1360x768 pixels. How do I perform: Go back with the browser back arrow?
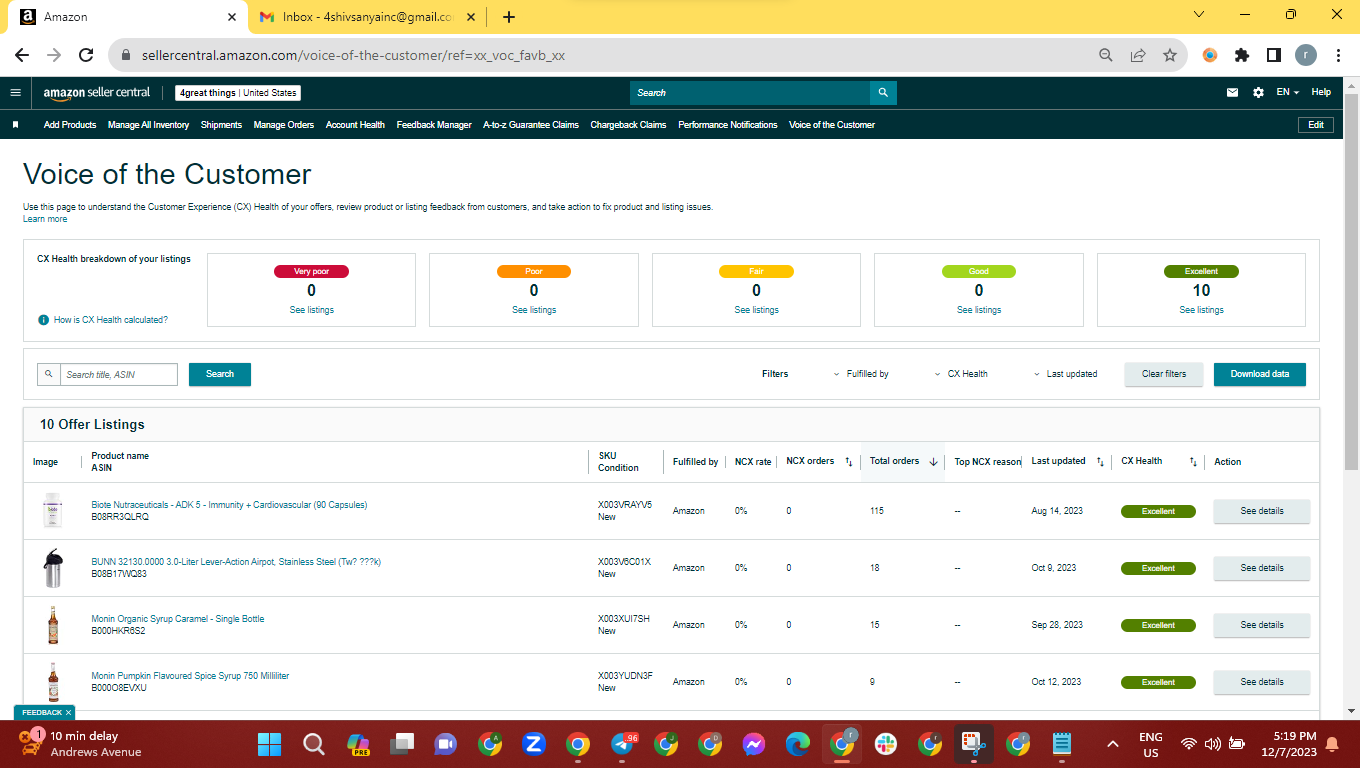click(22, 55)
